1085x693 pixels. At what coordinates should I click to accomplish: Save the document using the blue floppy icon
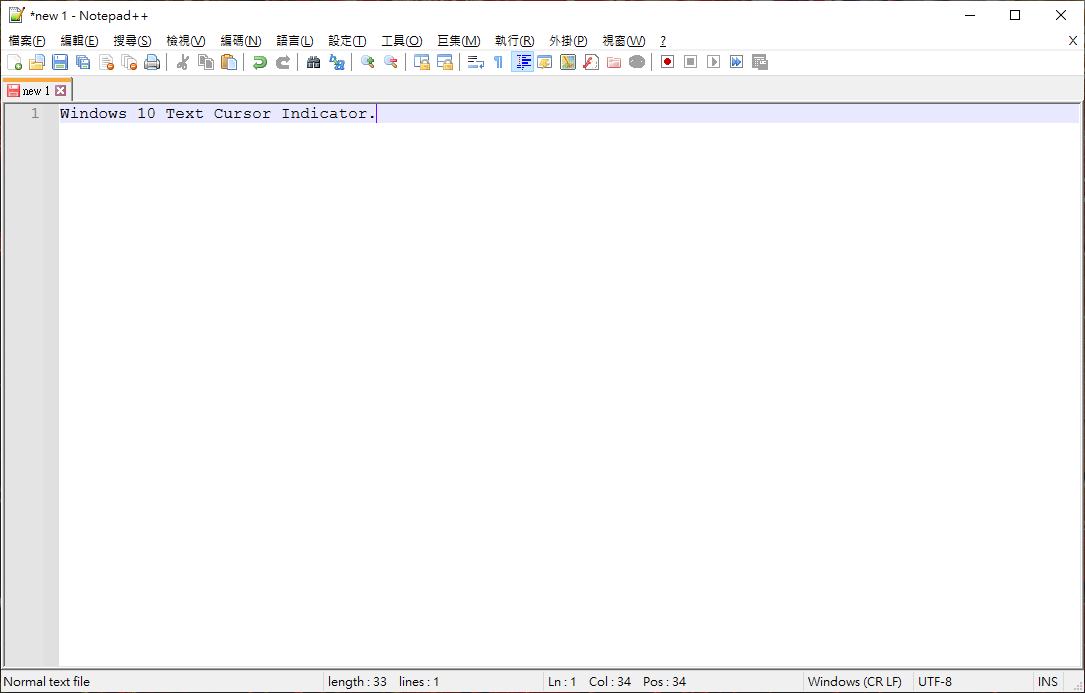[x=60, y=62]
